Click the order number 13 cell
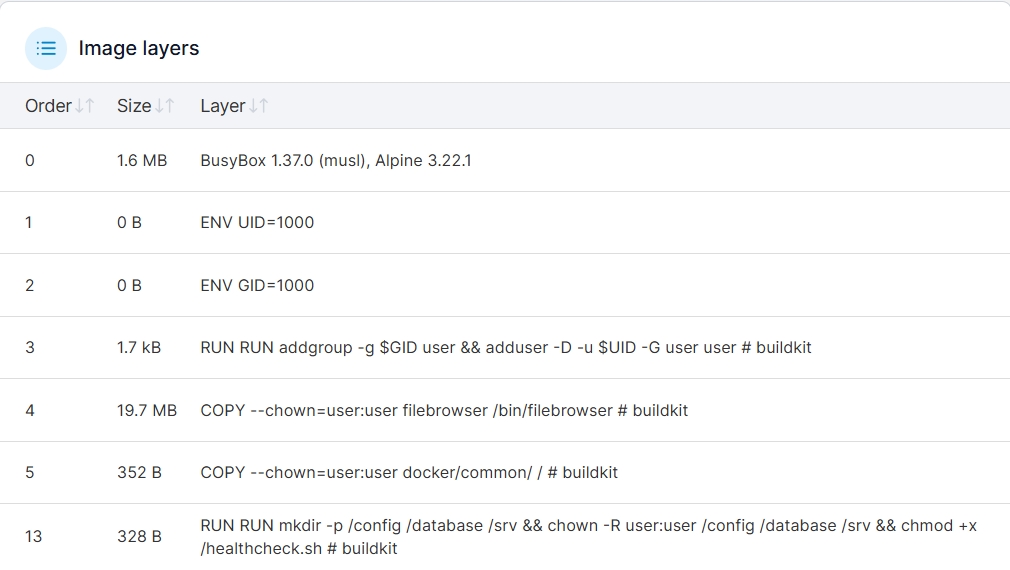Viewport: 1010px width, 570px height. 33,536
